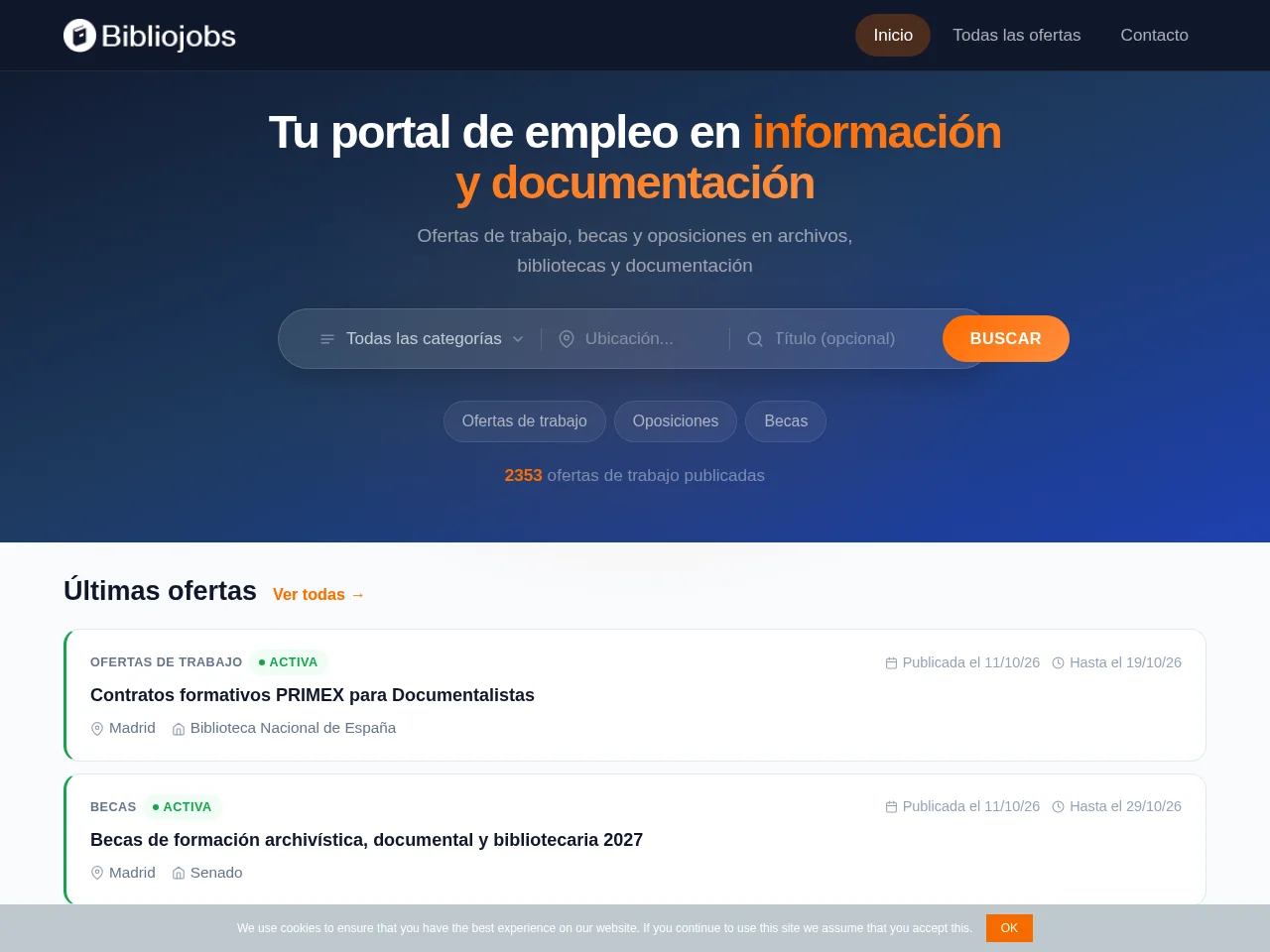Accept cookies with the OK button
Image resolution: width=1270 pixels, height=952 pixels.
1009,928
